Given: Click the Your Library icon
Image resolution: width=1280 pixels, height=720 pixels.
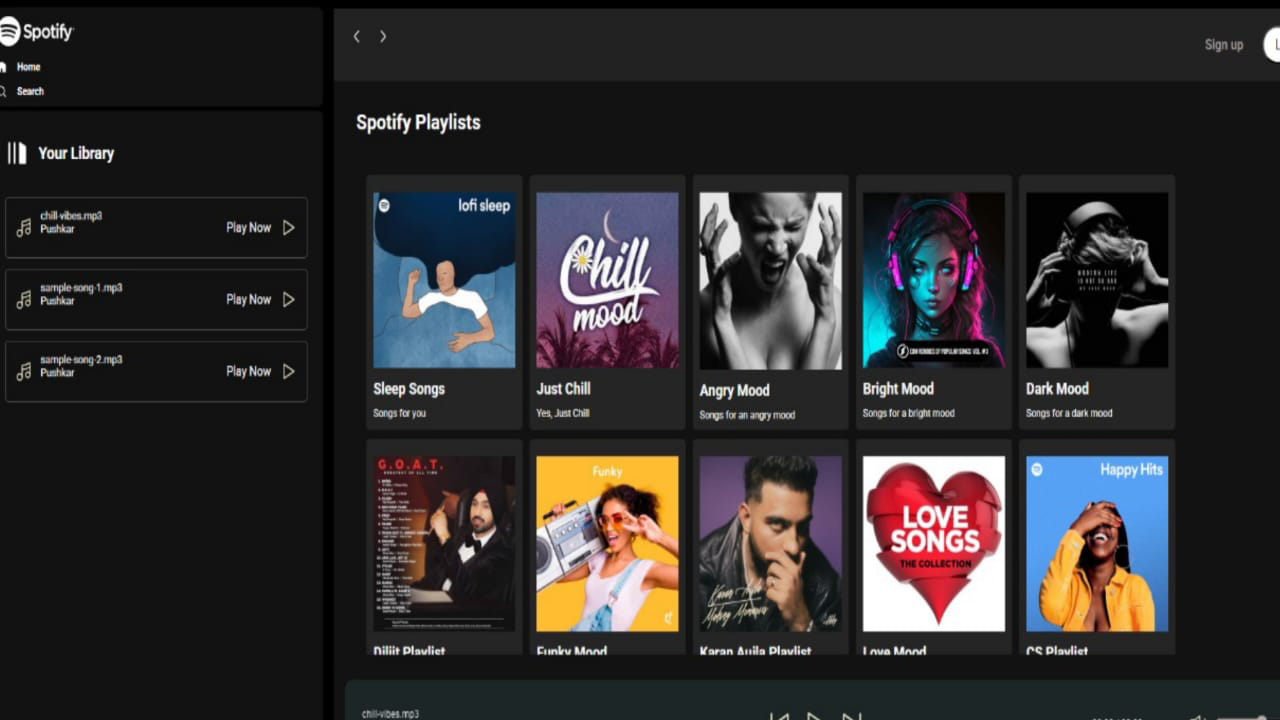Looking at the screenshot, I should [17, 153].
